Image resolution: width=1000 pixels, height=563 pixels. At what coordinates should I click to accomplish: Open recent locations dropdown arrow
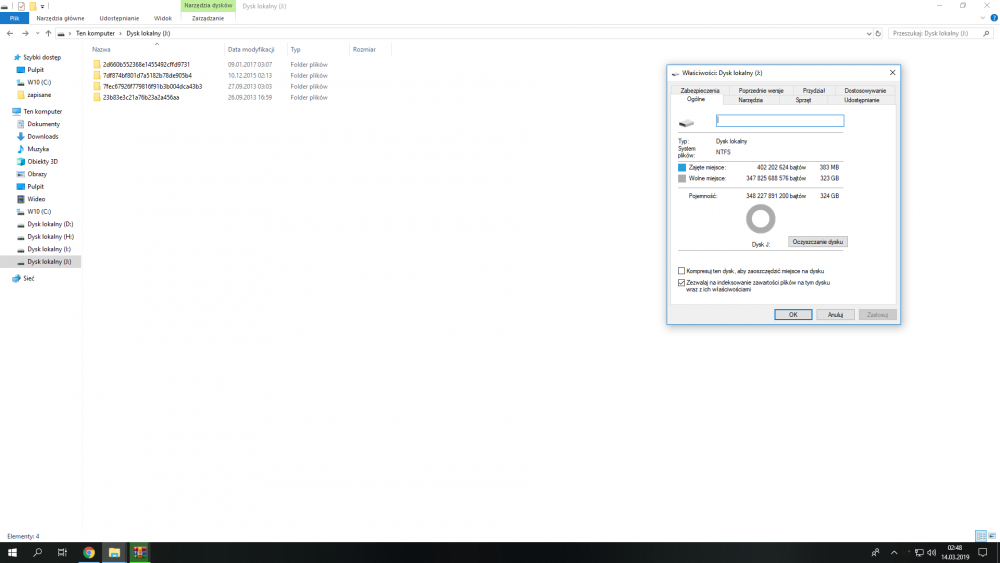pyautogui.click(x=36, y=33)
